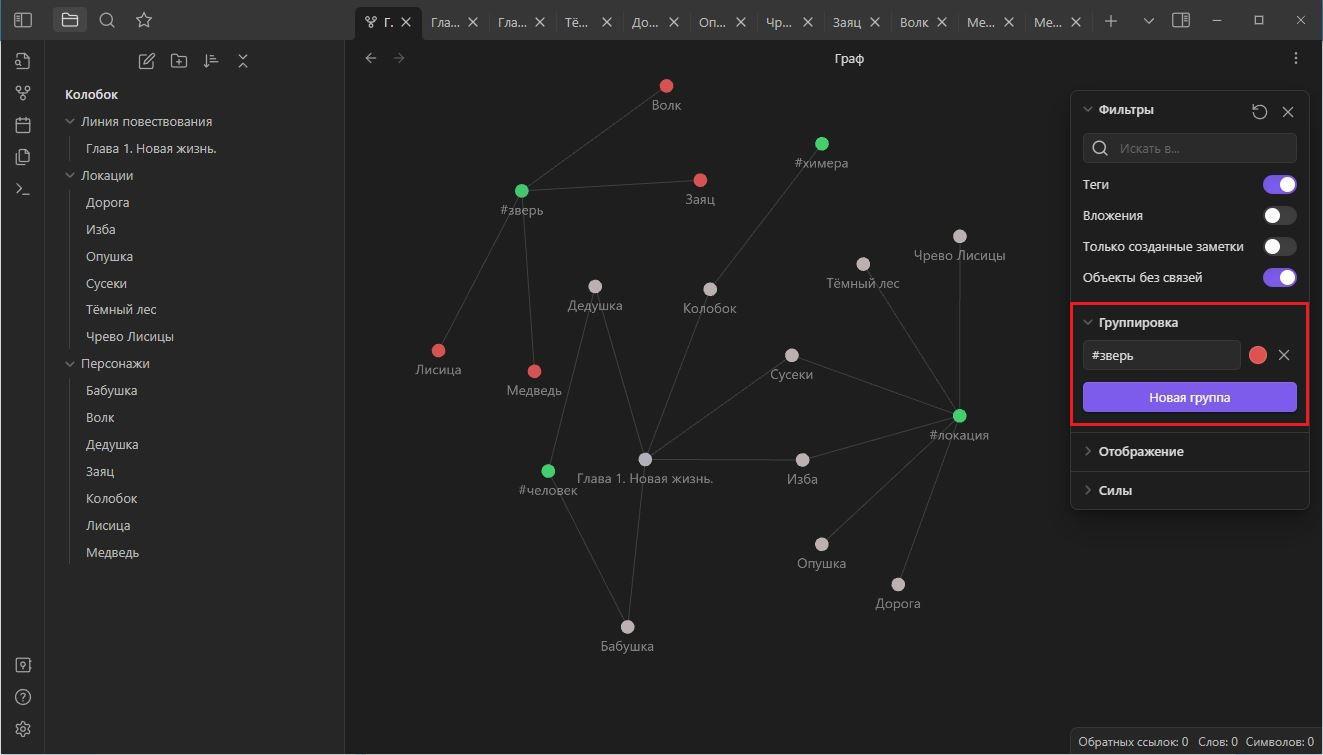Toggle the left sidebar

23,20
